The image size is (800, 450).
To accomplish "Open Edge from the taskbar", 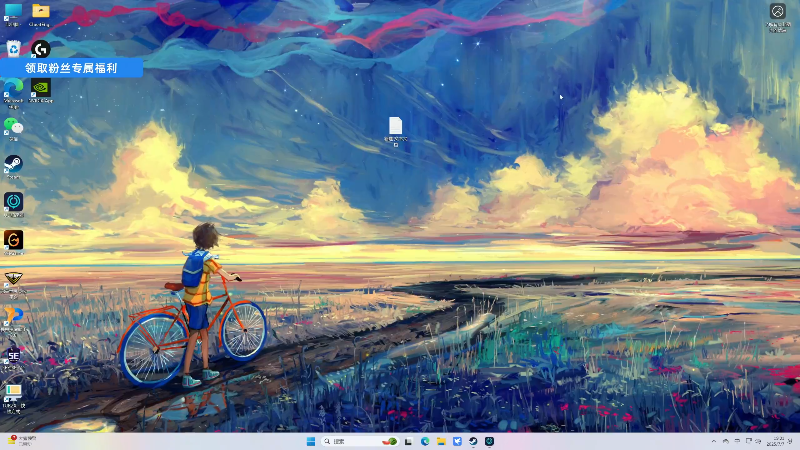I will click(425, 441).
